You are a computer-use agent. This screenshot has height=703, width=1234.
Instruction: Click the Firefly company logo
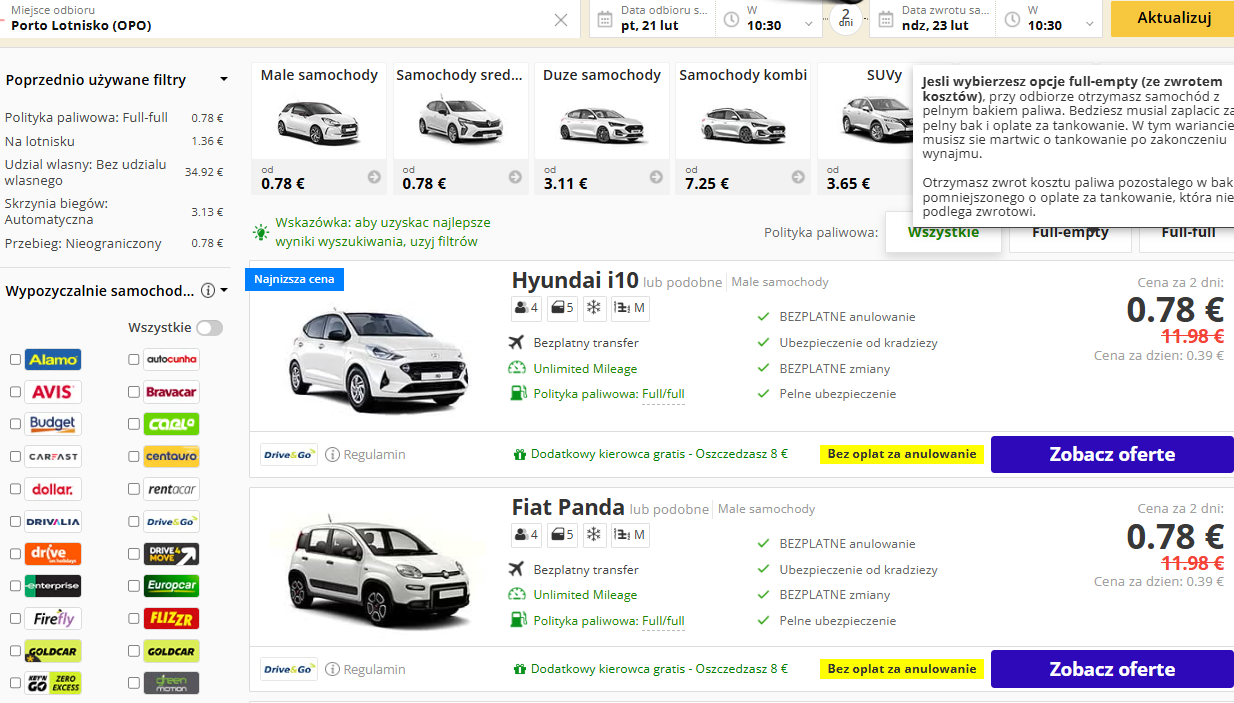click(x=53, y=618)
